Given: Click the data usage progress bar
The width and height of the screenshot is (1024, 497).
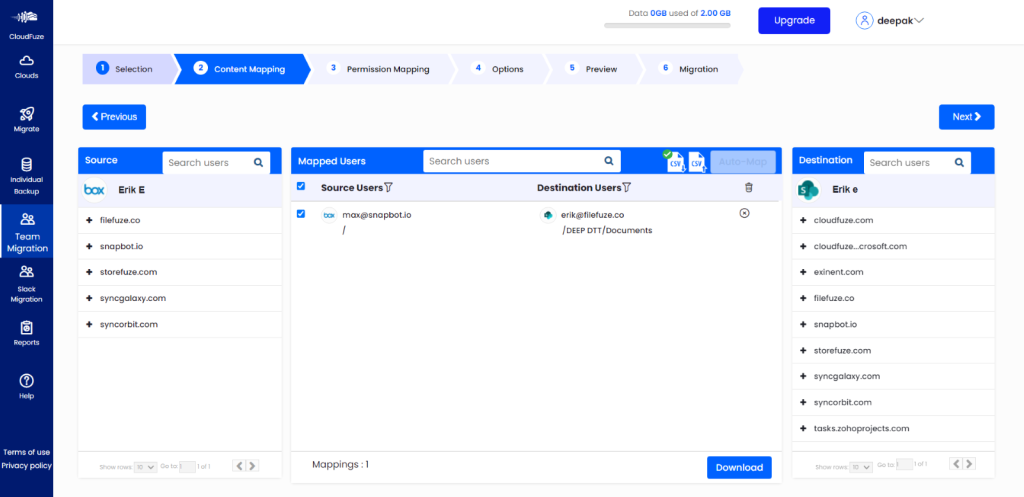Looking at the screenshot, I should point(667,25).
